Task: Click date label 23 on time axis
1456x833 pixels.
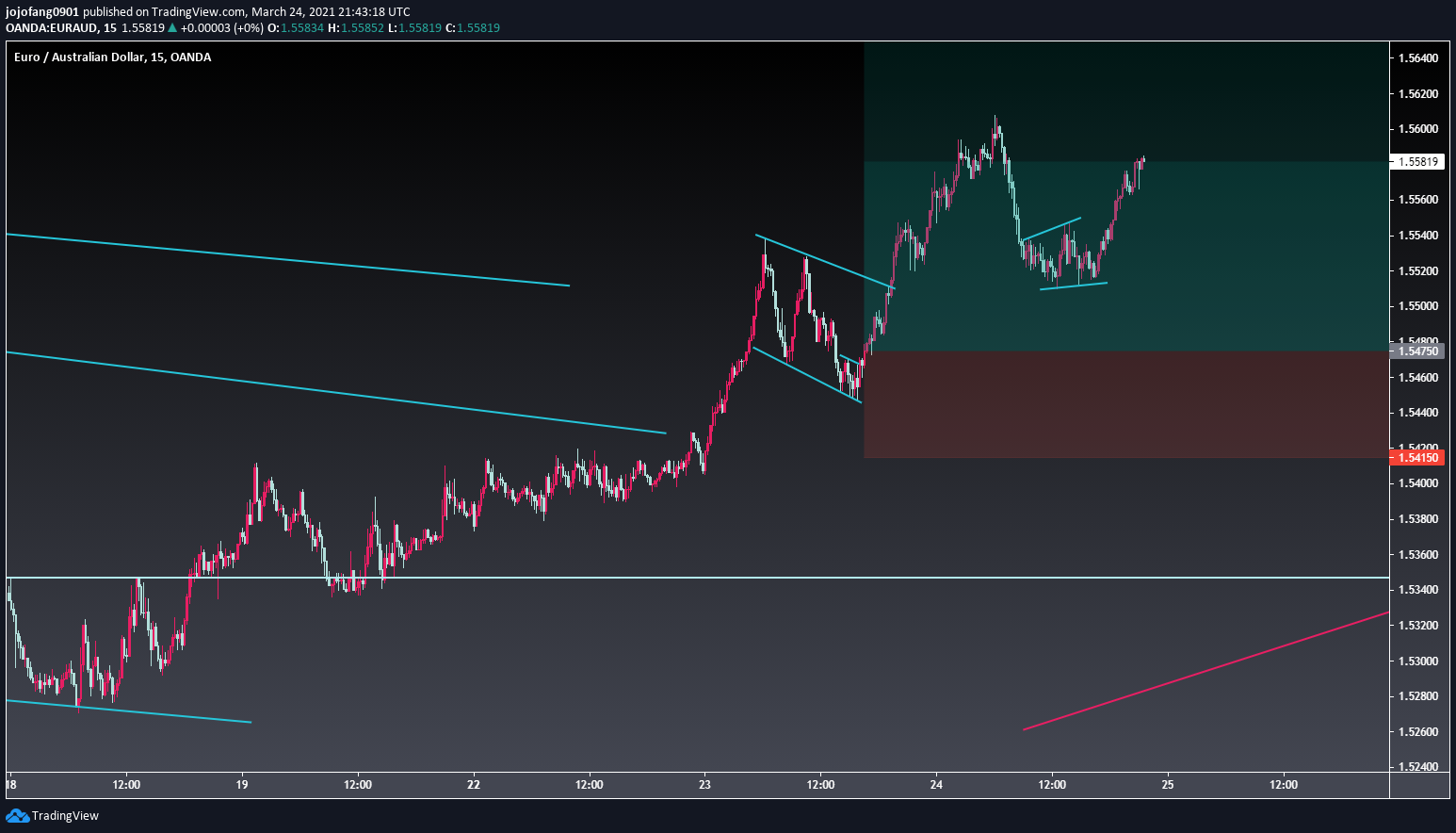Action: click(x=704, y=785)
